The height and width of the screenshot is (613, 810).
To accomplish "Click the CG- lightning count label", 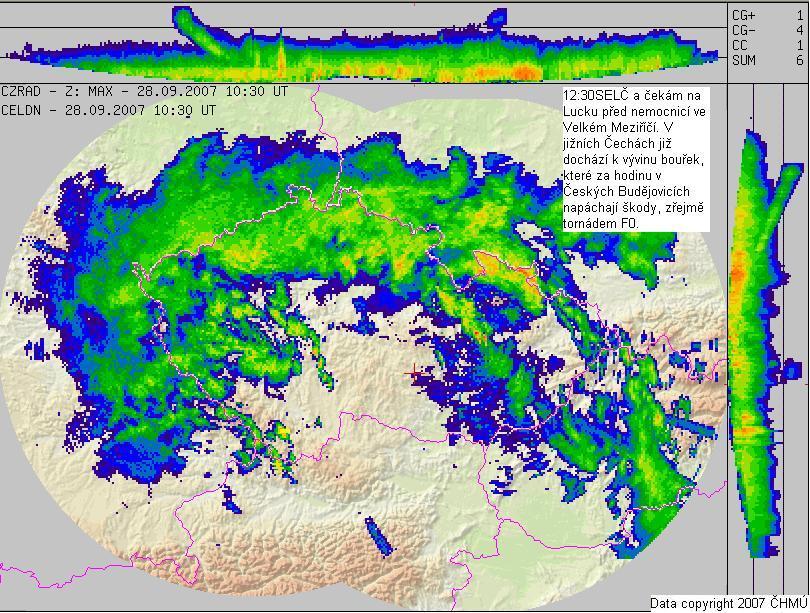I will 744,31.
